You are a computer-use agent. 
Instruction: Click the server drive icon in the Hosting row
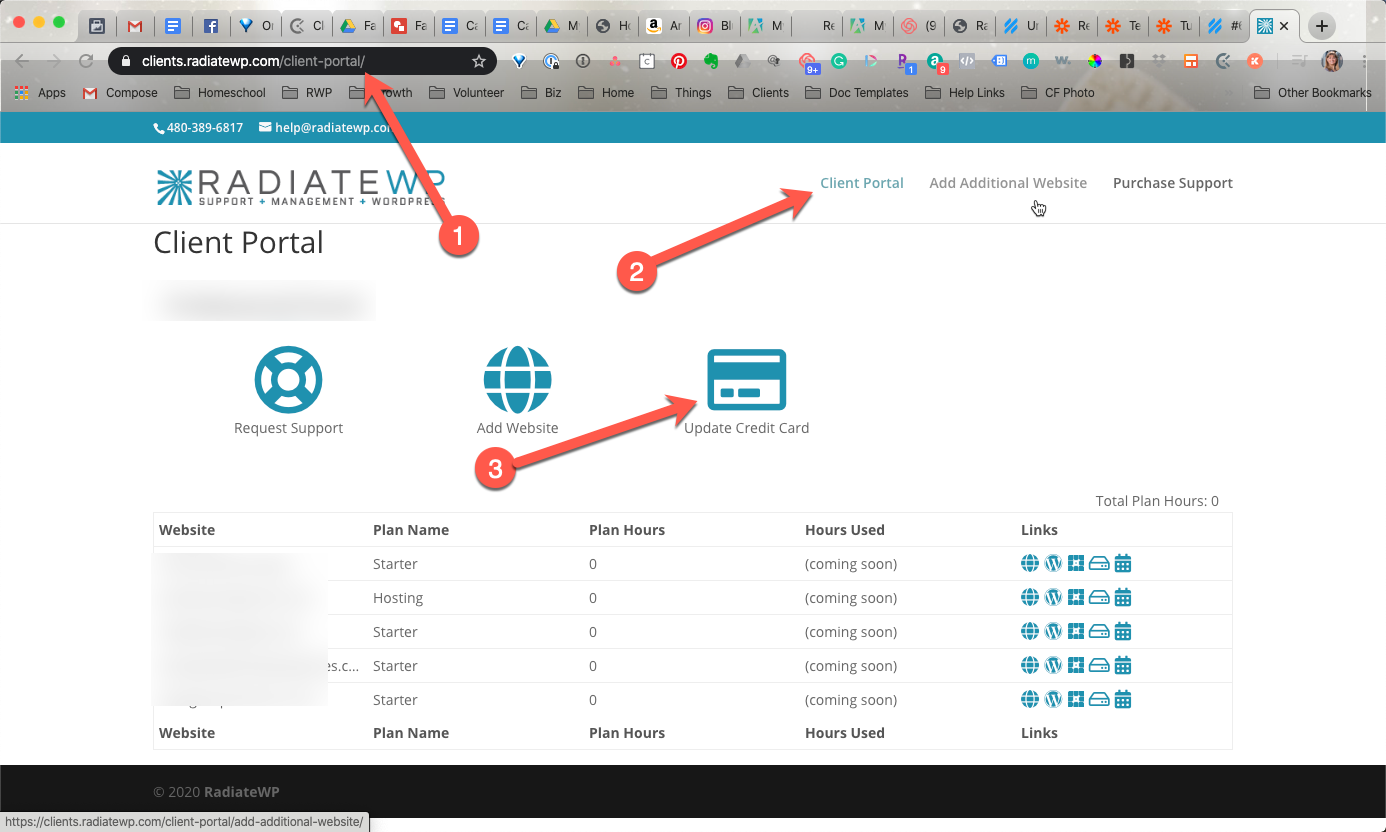[1099, 598]
